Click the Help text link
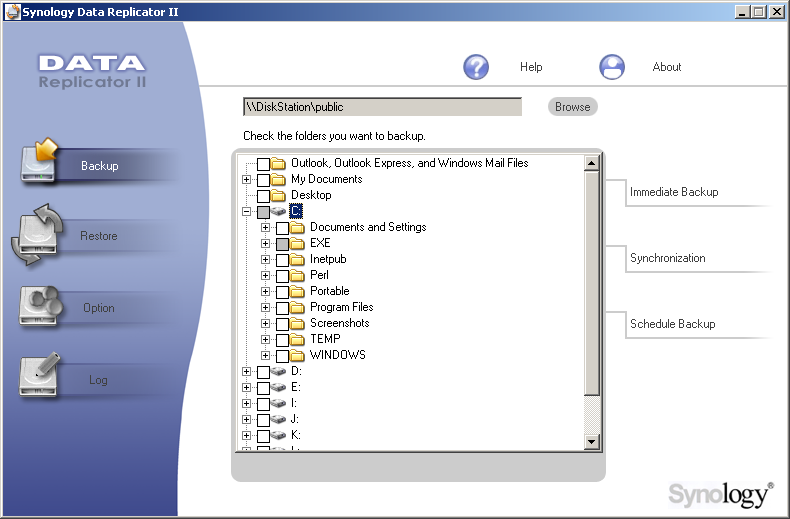790x519 pixels. click(x=531, y=67)
